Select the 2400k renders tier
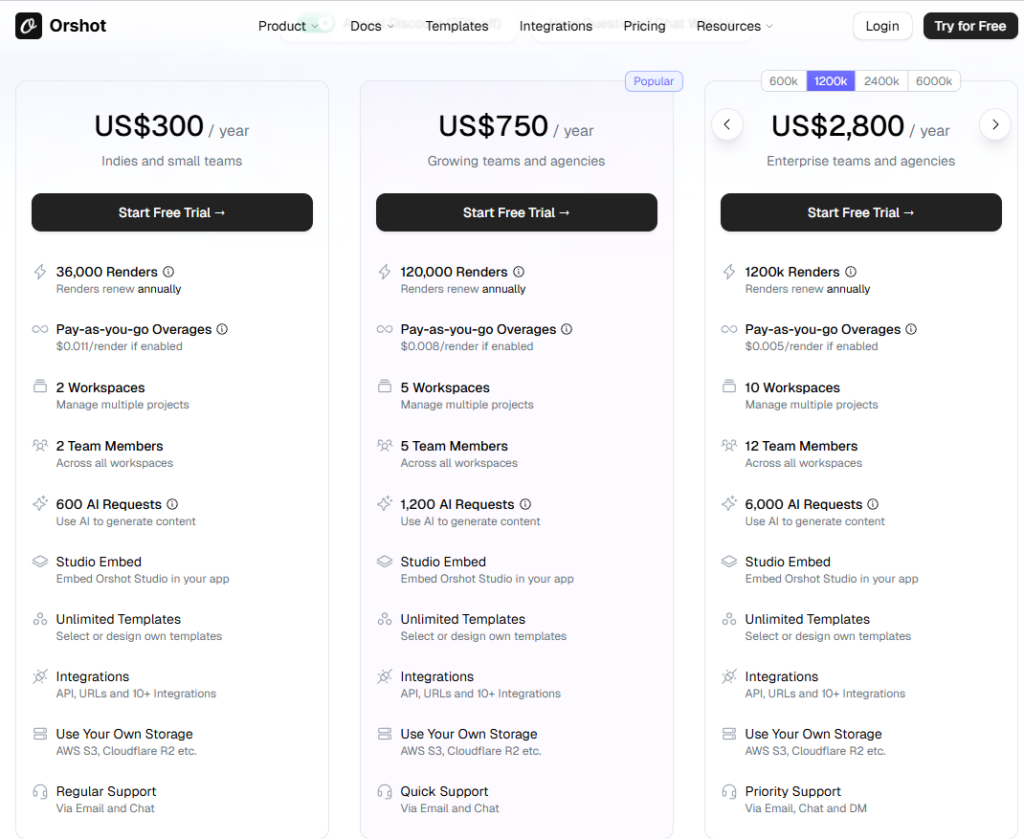The width and height of the screenshot is (1024, 839). (x=881, y=81)
